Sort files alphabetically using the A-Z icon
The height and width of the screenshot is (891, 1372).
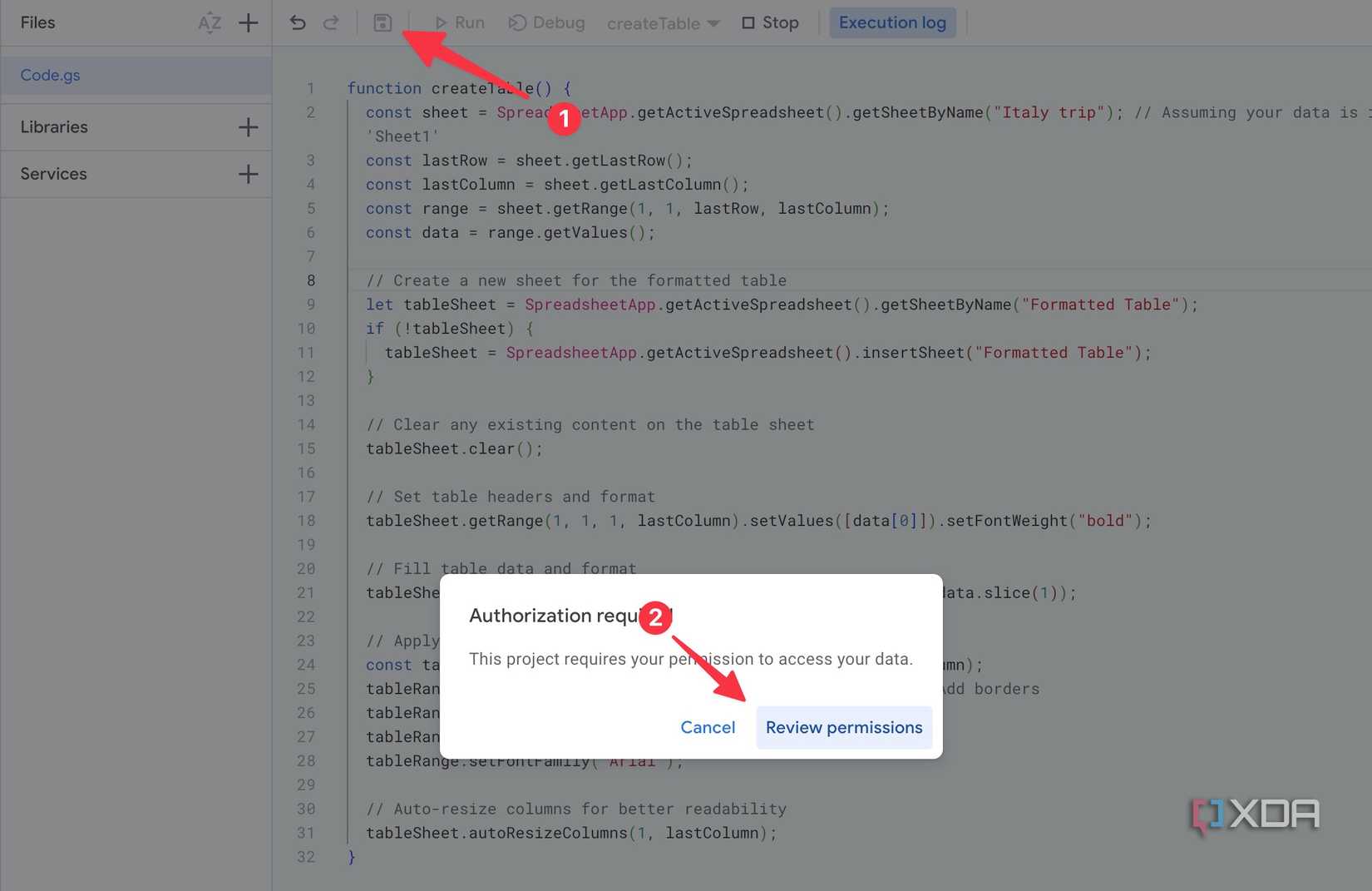210,23
